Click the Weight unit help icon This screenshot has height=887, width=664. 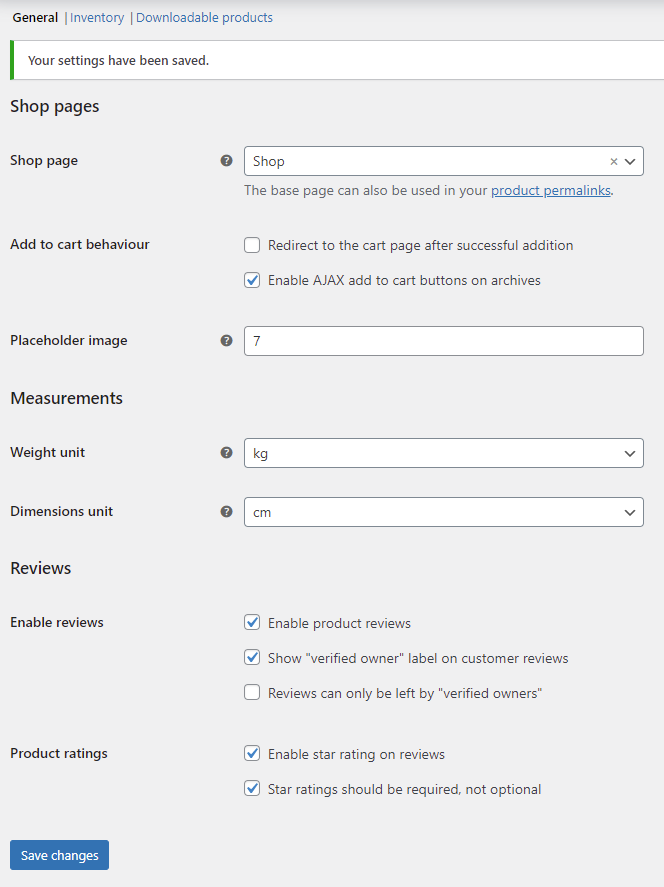tap(226, 453)
